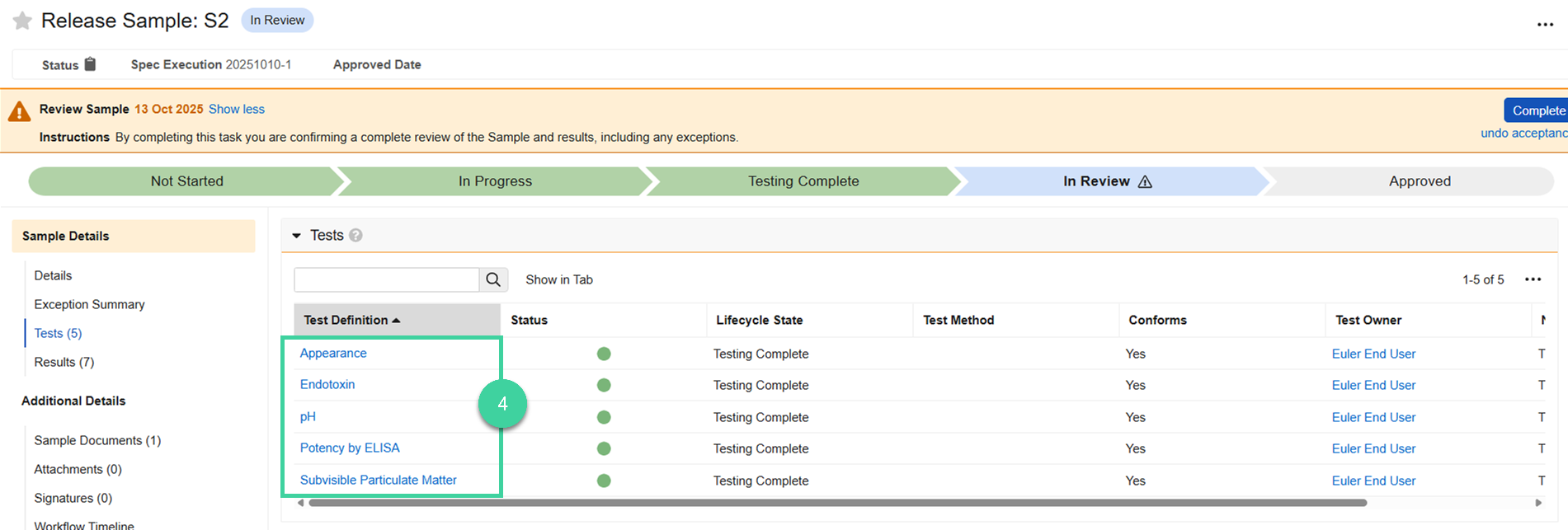Open Euler End User in the Potency by ELISA row

pyautogui.click(x=1373, y=448)
